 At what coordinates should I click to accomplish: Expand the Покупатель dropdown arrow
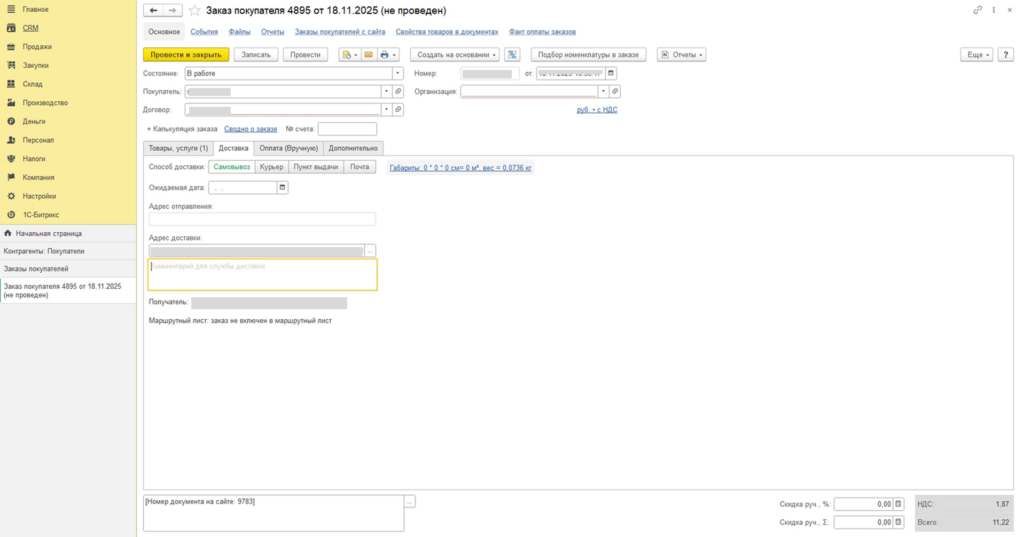tap(386, 91)
